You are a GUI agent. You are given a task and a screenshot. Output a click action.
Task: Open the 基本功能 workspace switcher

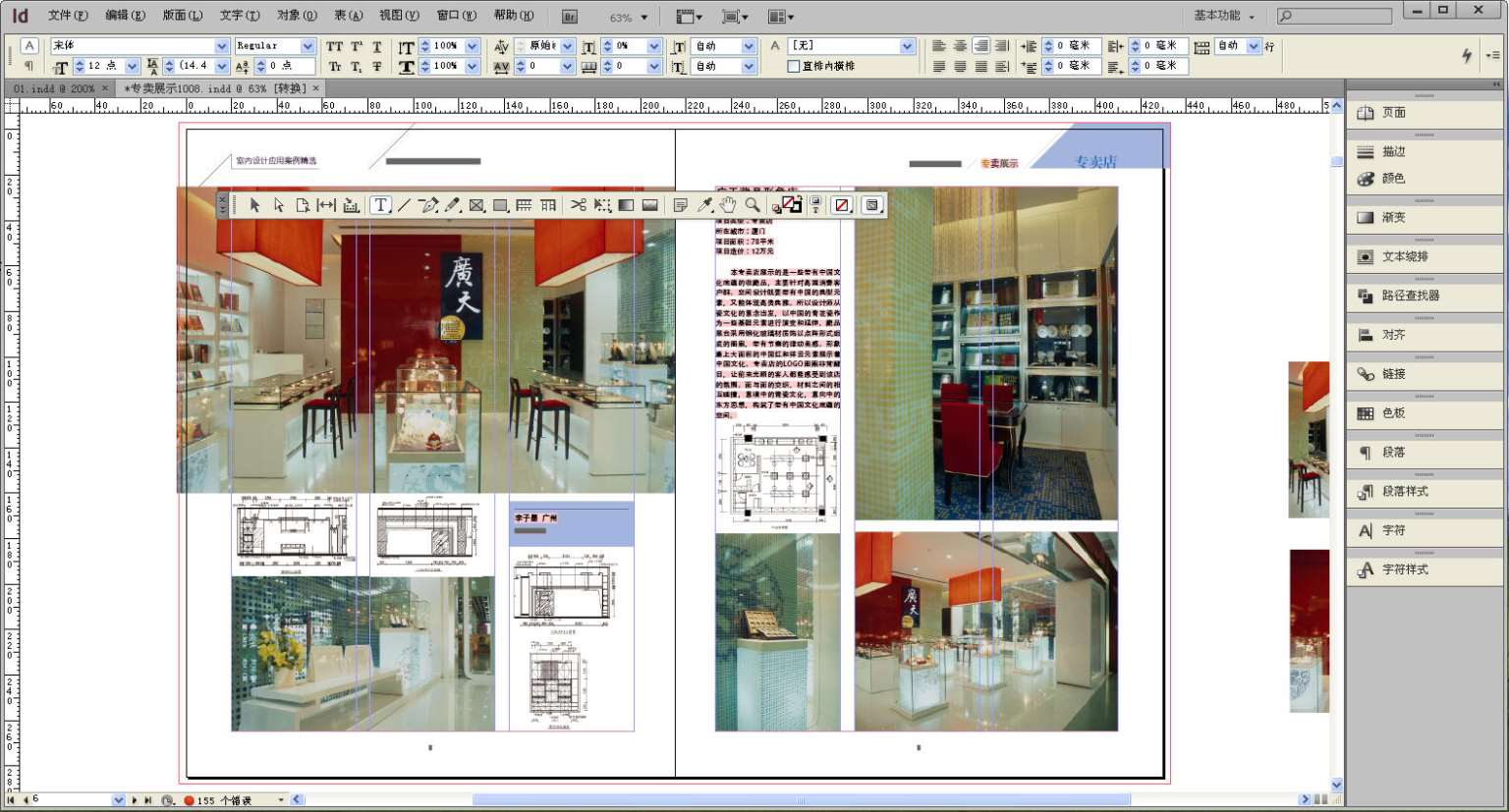tap(1223, 16)
